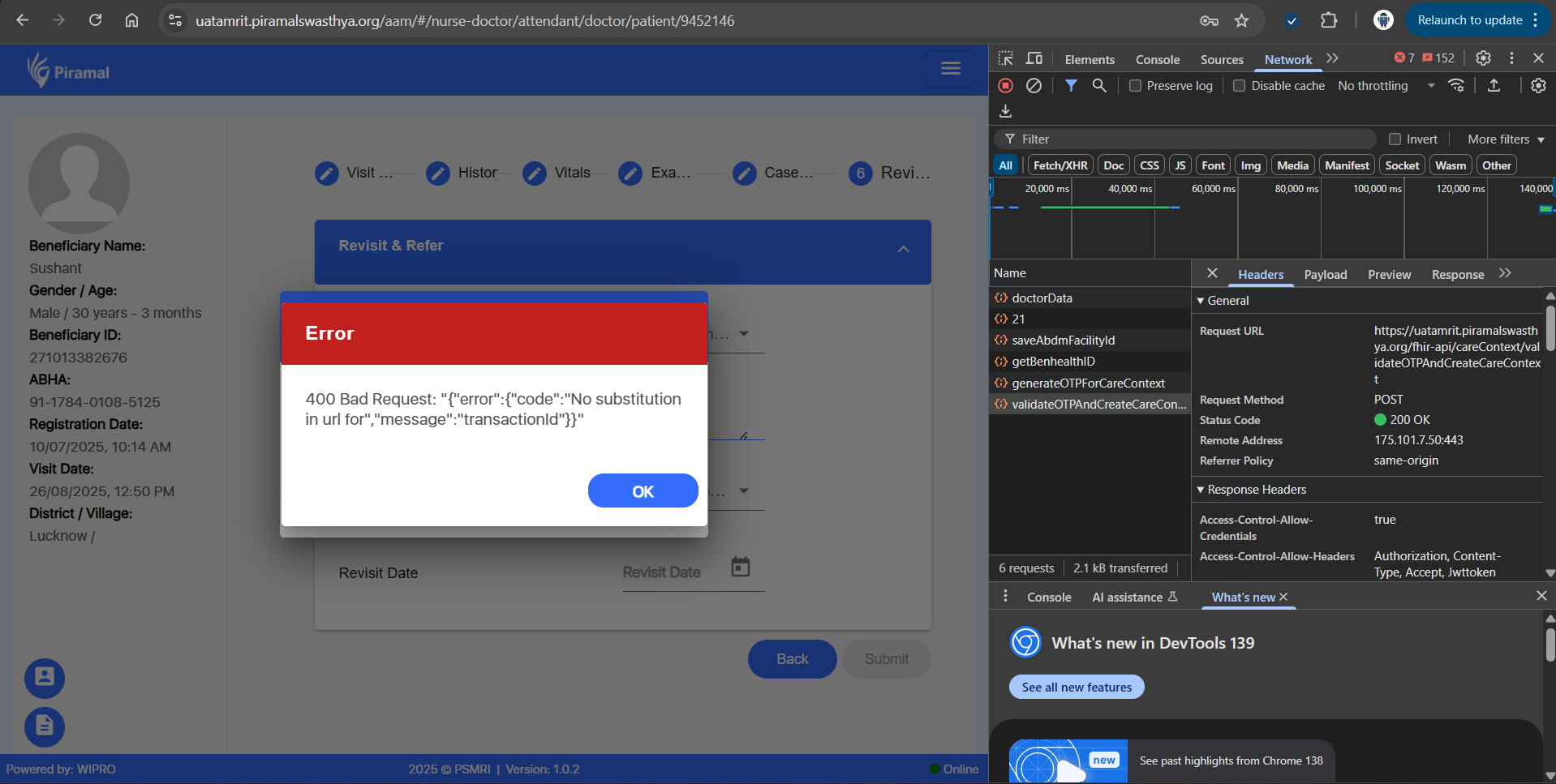Open the network search magnifier

click(x=1099, y=85)
